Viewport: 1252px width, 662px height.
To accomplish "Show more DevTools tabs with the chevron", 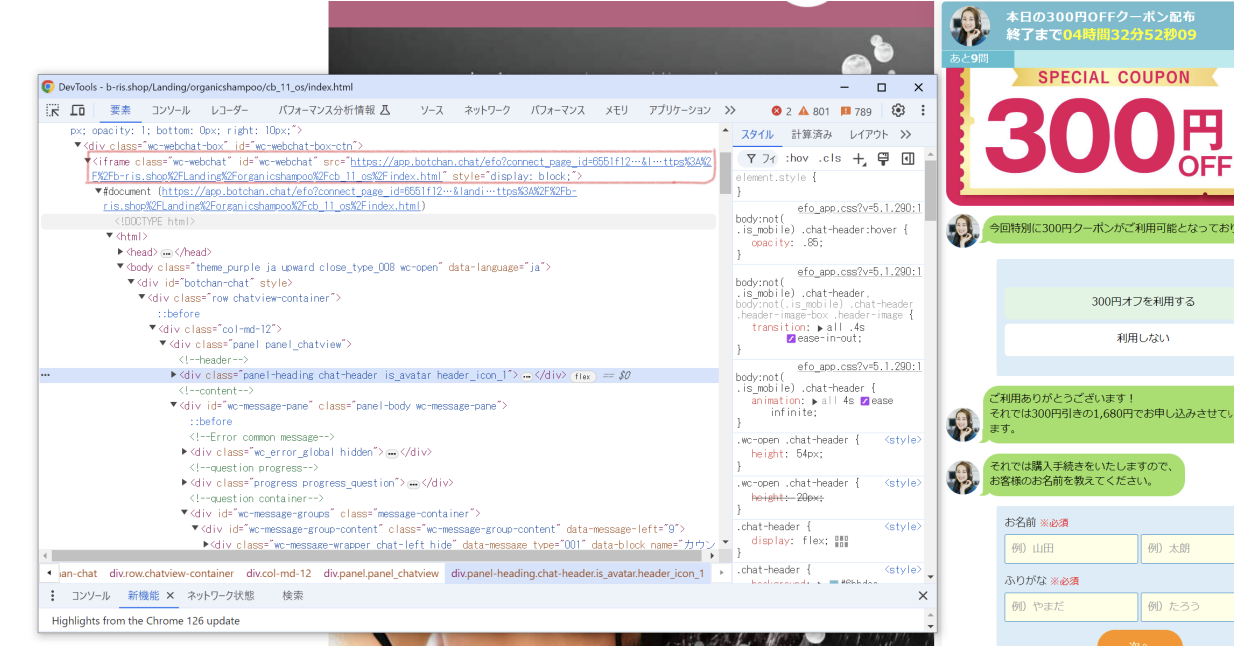I will tap(730, 110).
